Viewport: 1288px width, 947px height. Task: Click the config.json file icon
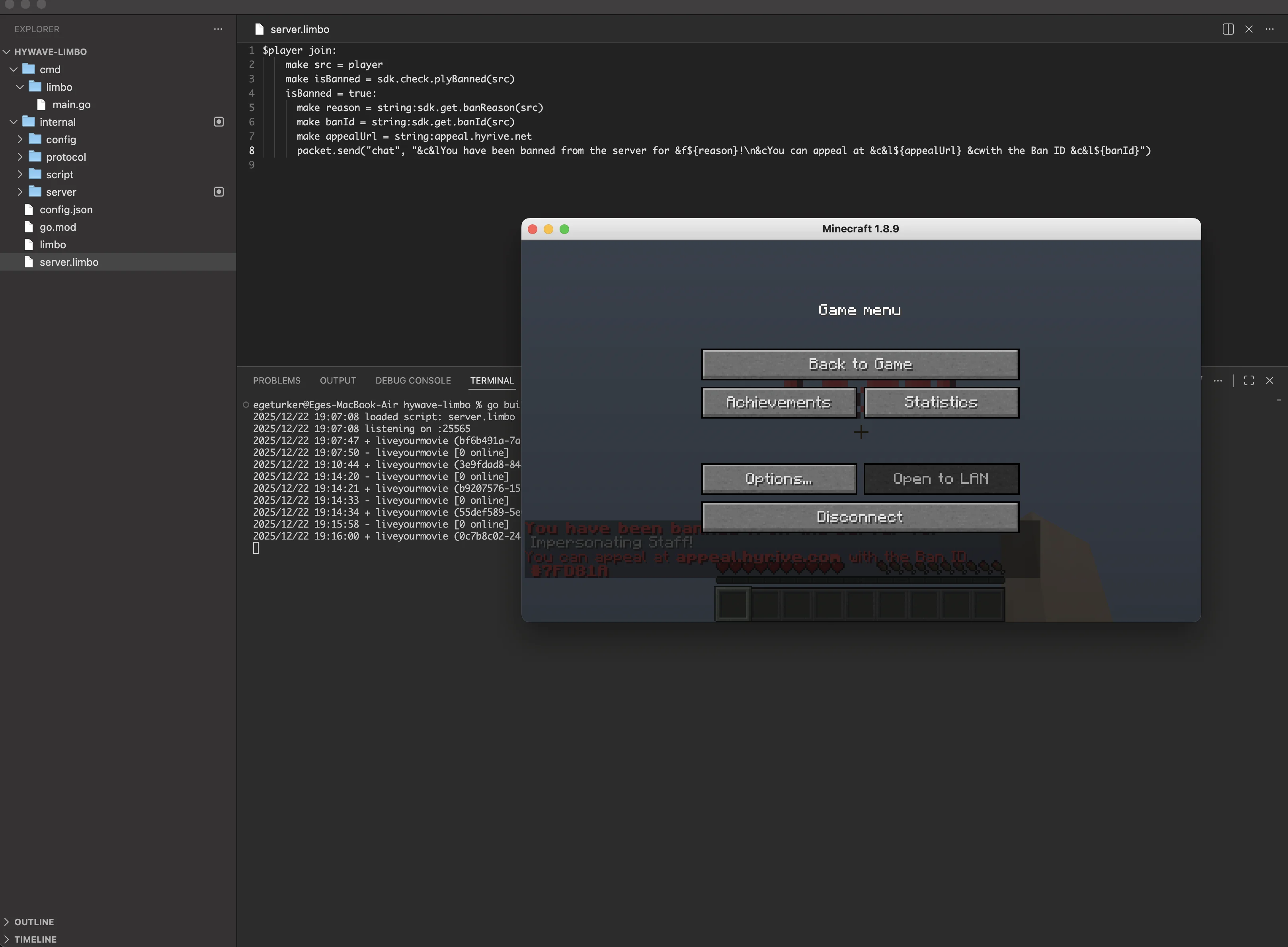click(x=29, y=209)
